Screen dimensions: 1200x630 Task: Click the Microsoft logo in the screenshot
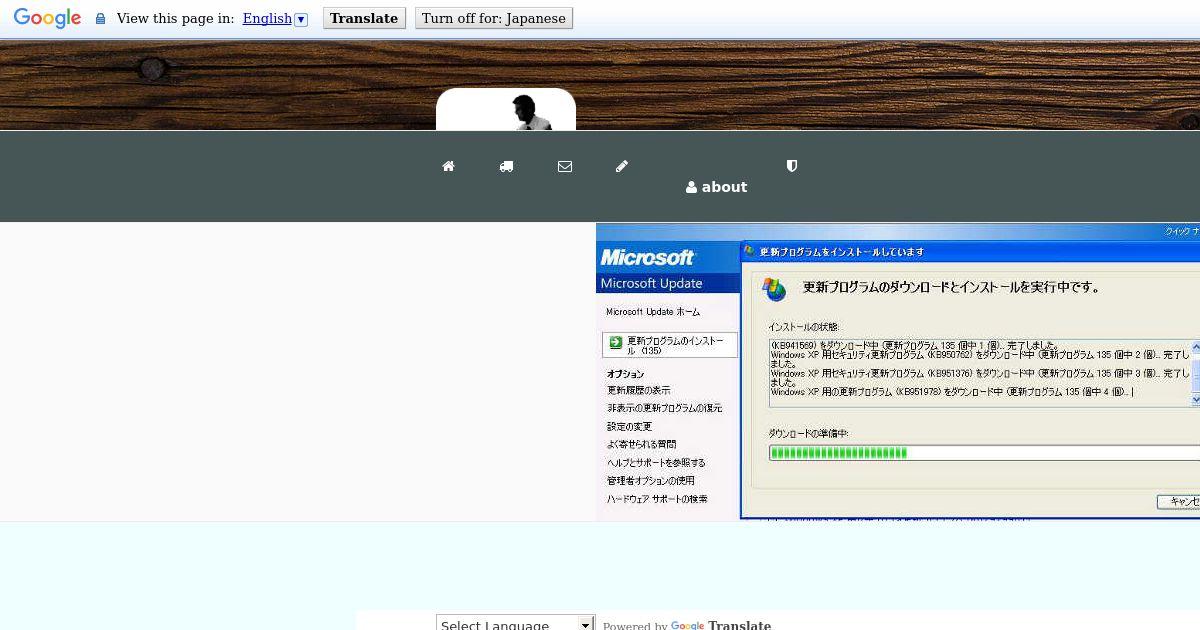coord(648,257)
